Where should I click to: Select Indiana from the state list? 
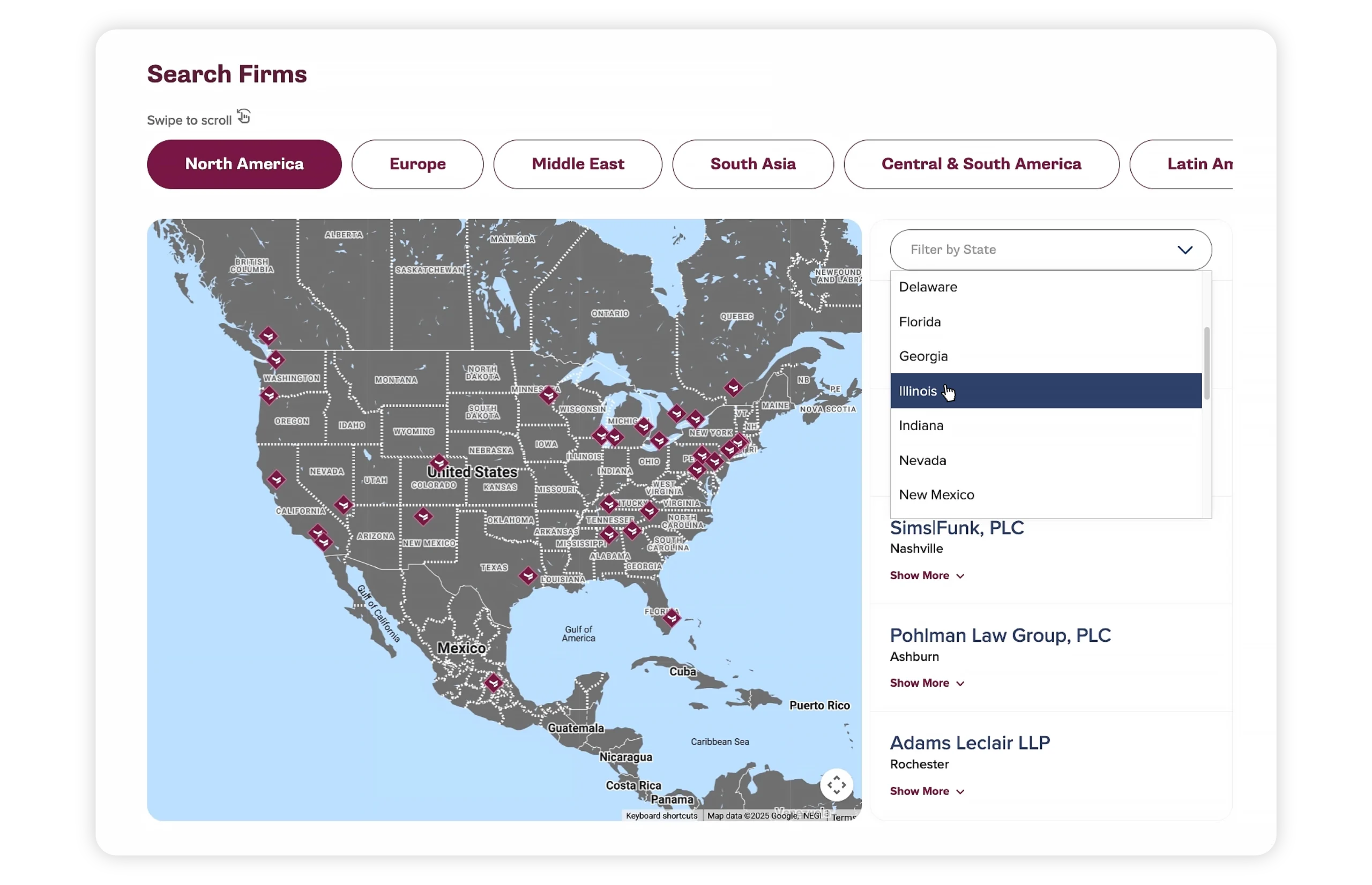pyautogui.click(x=1045, y=425)
